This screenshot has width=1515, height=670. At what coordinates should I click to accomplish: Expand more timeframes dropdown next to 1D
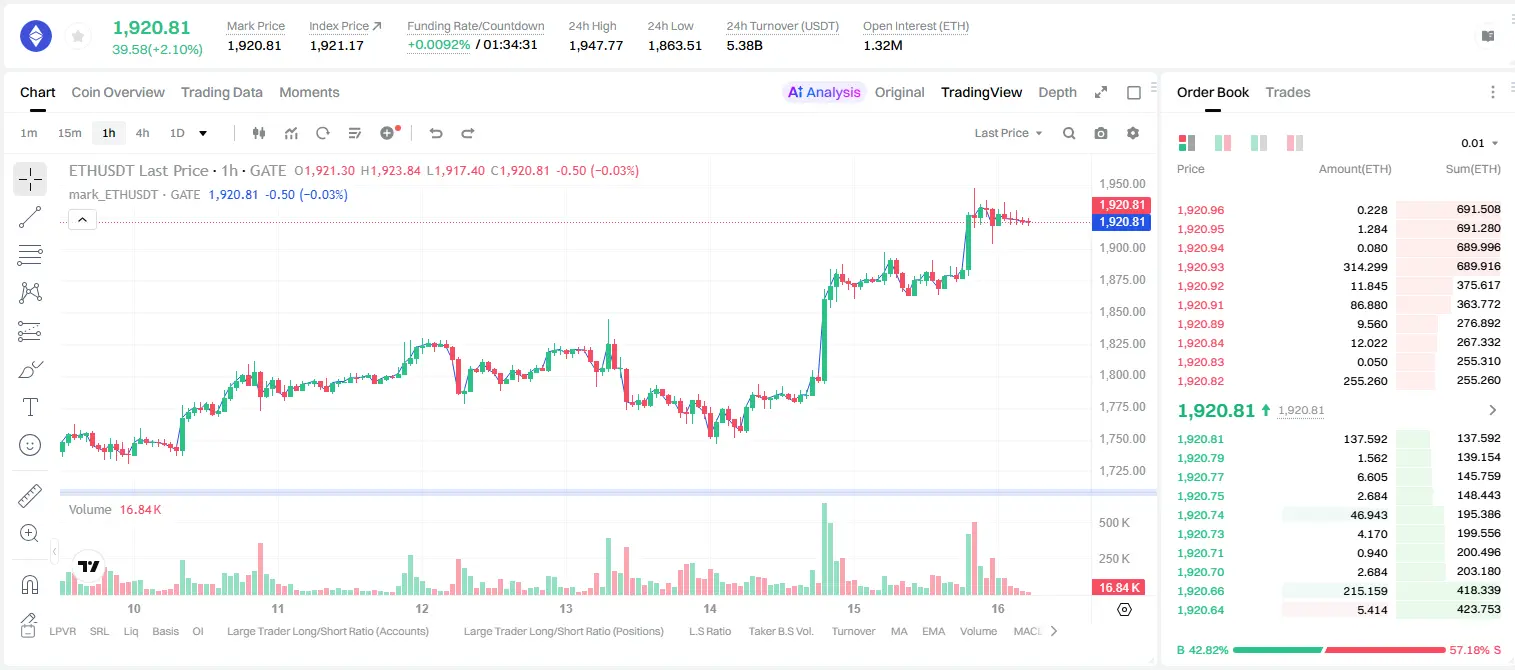point(203,133)
